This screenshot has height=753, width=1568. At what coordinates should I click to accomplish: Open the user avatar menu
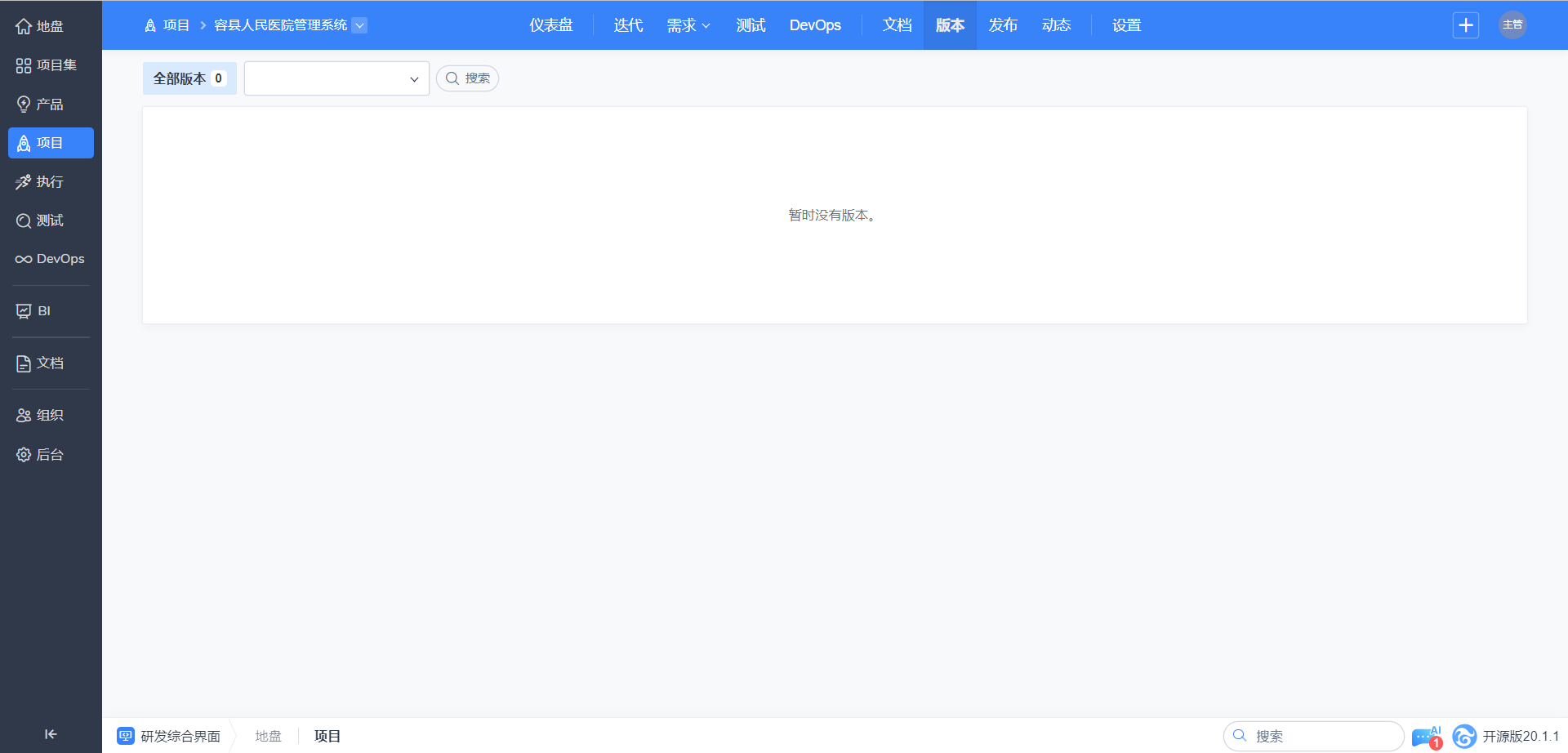click(x=1512, y=25)
